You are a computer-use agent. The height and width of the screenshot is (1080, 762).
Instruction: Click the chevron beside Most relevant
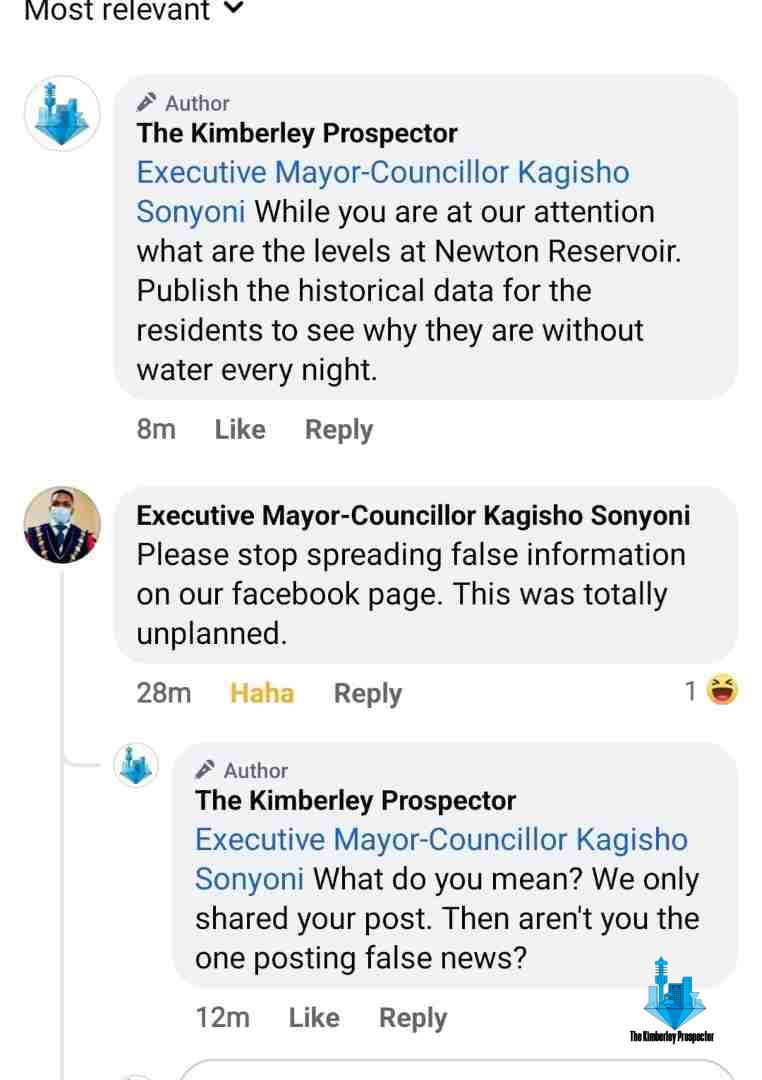[x=234, y=9]
